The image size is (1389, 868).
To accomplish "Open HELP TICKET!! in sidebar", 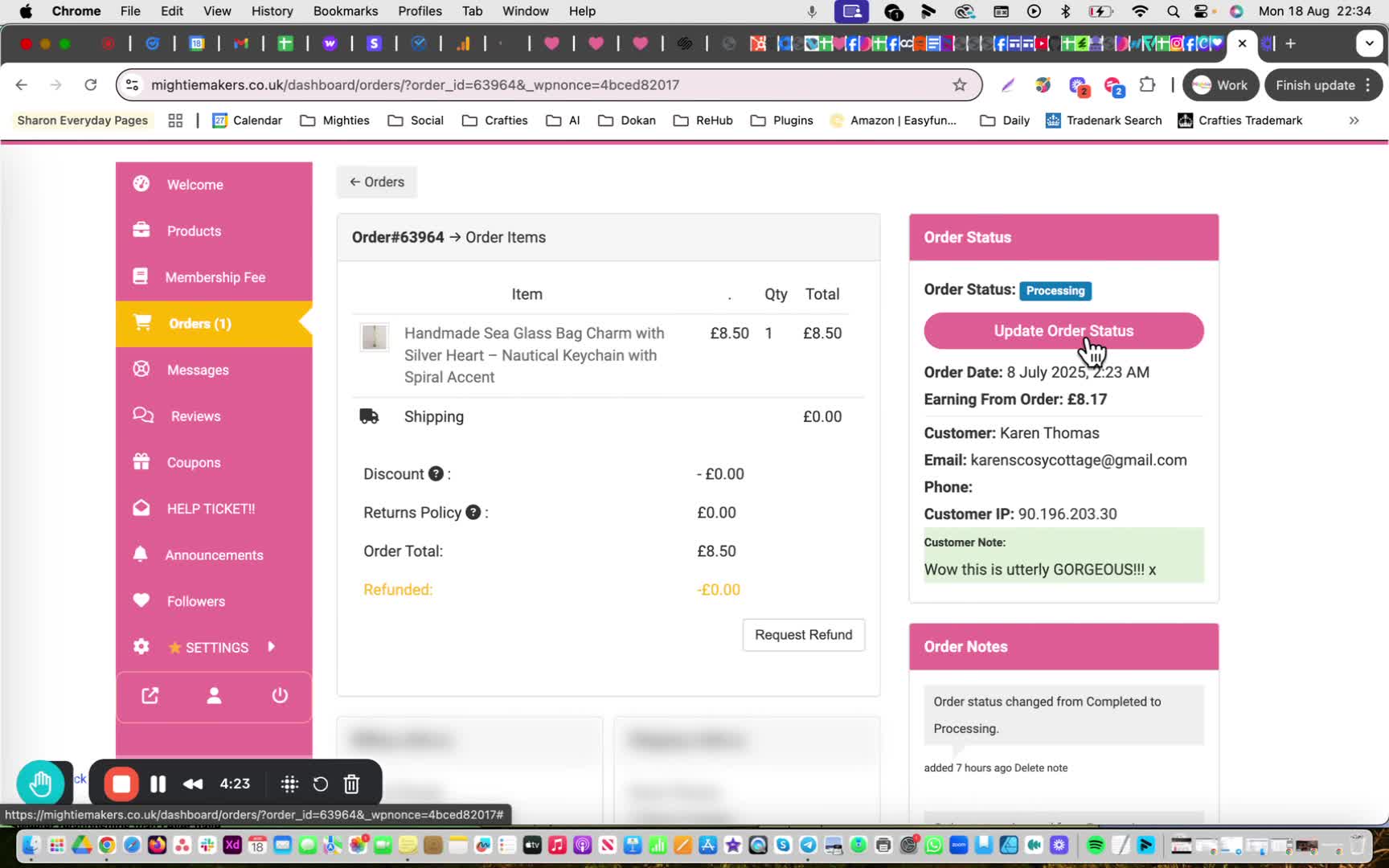I will [211, 509].
